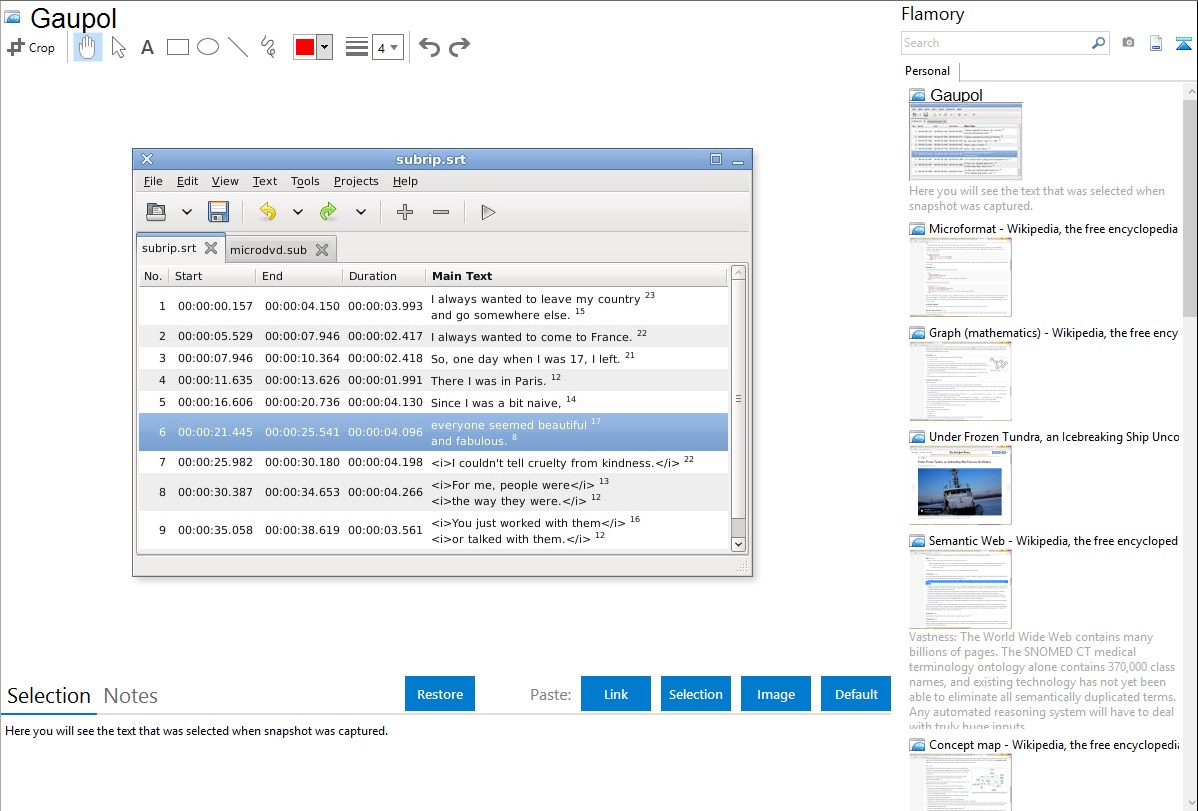Click the Paste Default button

click(x=856, y=694)
